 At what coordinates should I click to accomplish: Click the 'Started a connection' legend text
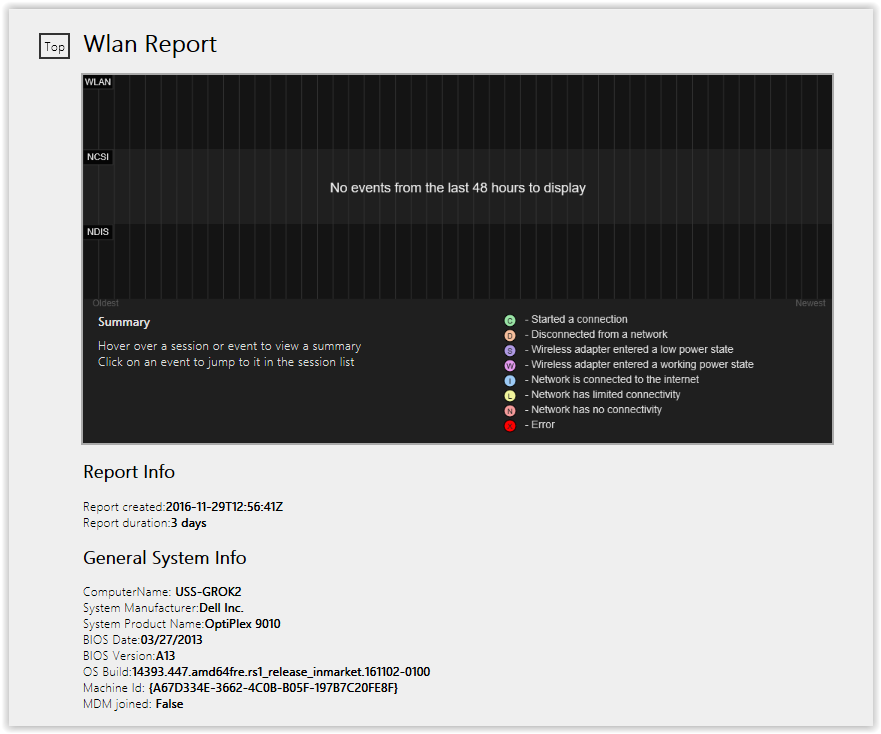coord(579,319)
